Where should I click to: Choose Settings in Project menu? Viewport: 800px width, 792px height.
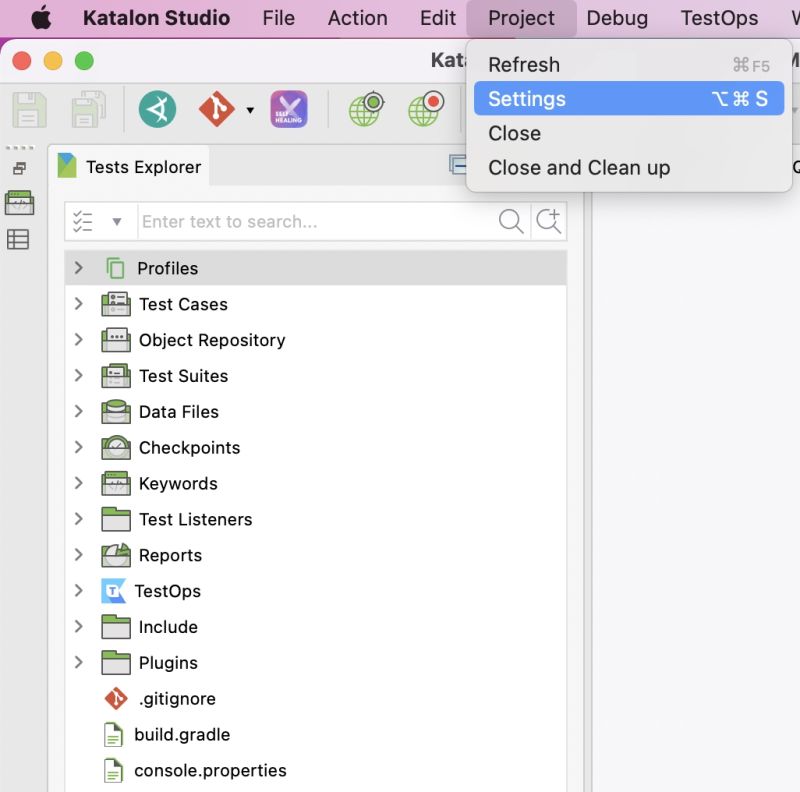(629, 98)
